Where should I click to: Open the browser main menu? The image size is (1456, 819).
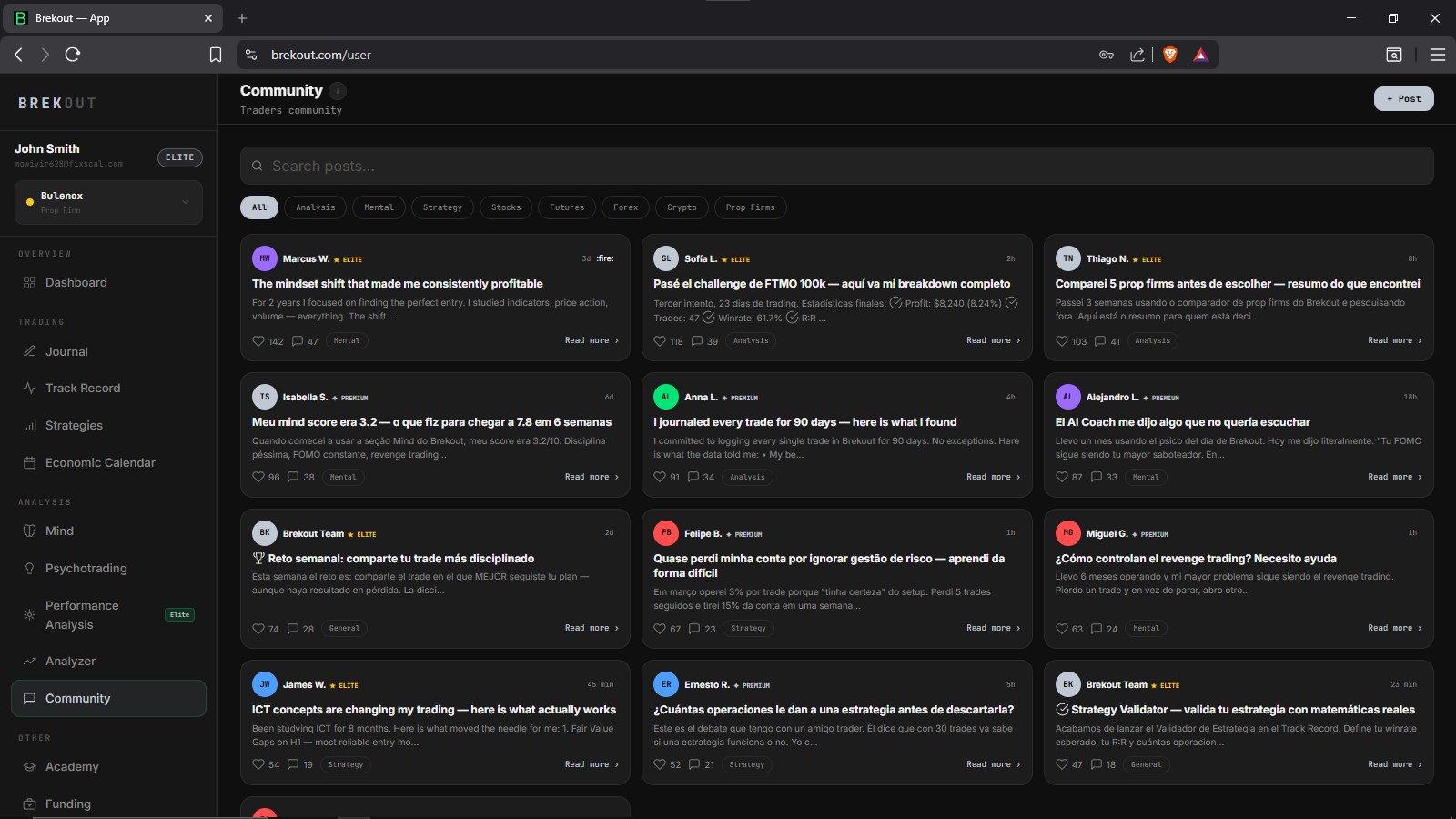pyautogui.click(x=1438, y=55)
